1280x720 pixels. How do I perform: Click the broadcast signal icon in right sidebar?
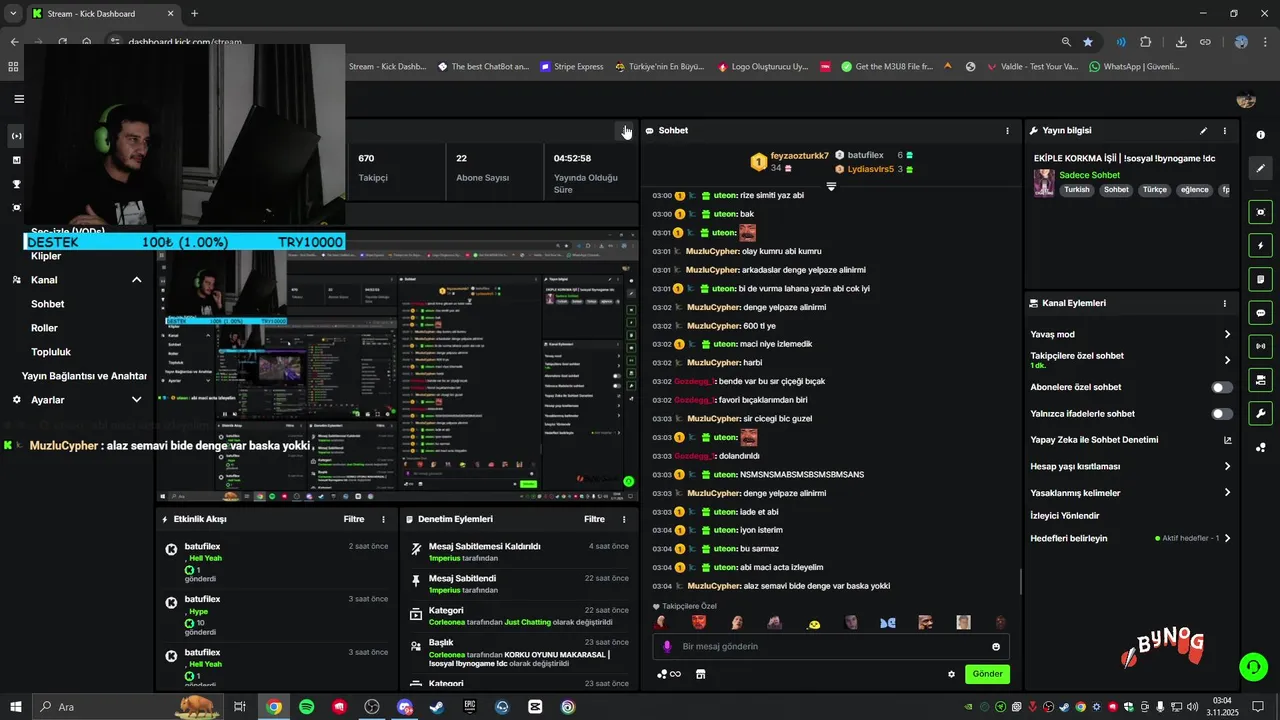coord(1260,346)
